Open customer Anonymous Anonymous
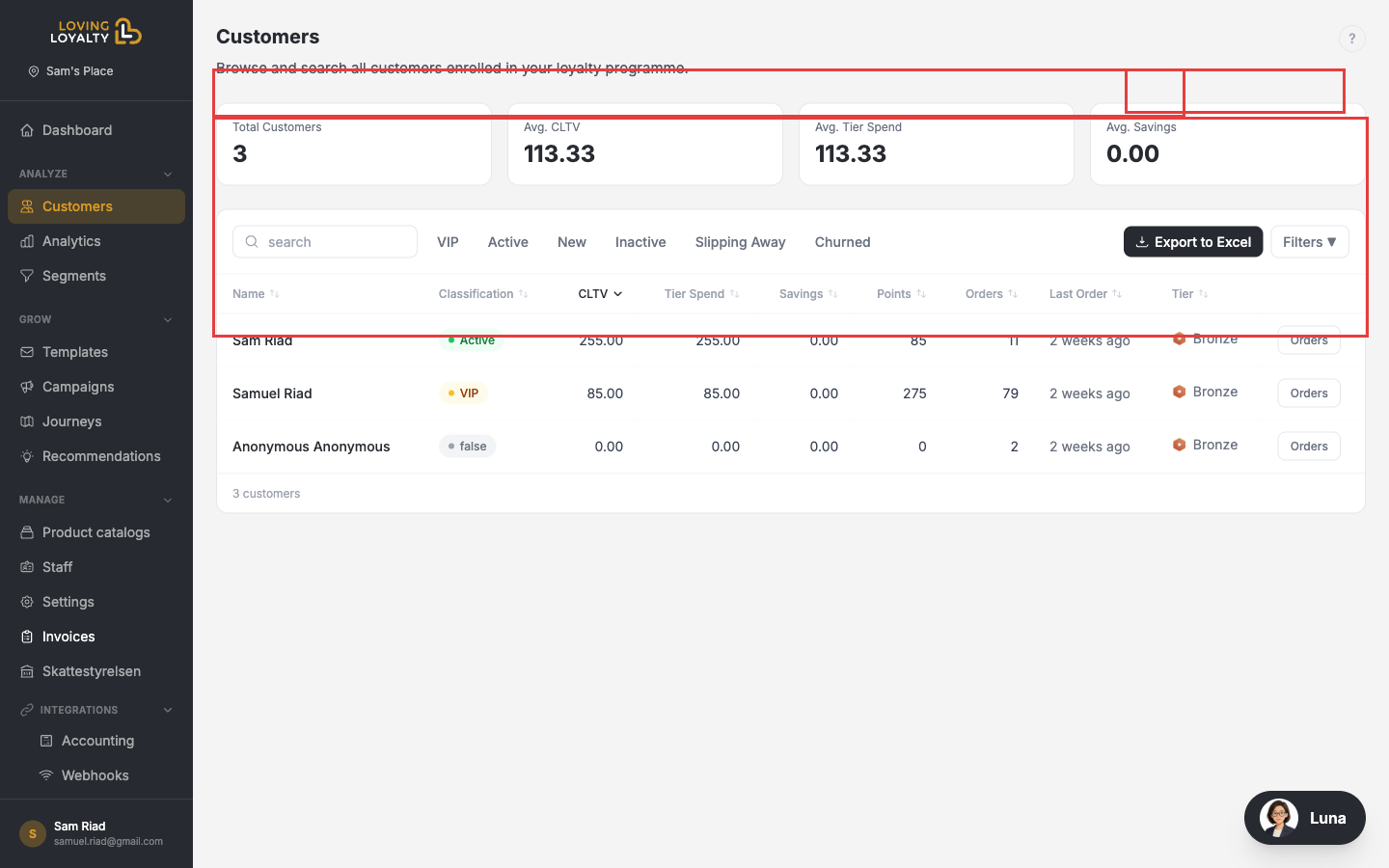Image resolution: width=1389 pixels, height=868 pixels. coord(312,447)
